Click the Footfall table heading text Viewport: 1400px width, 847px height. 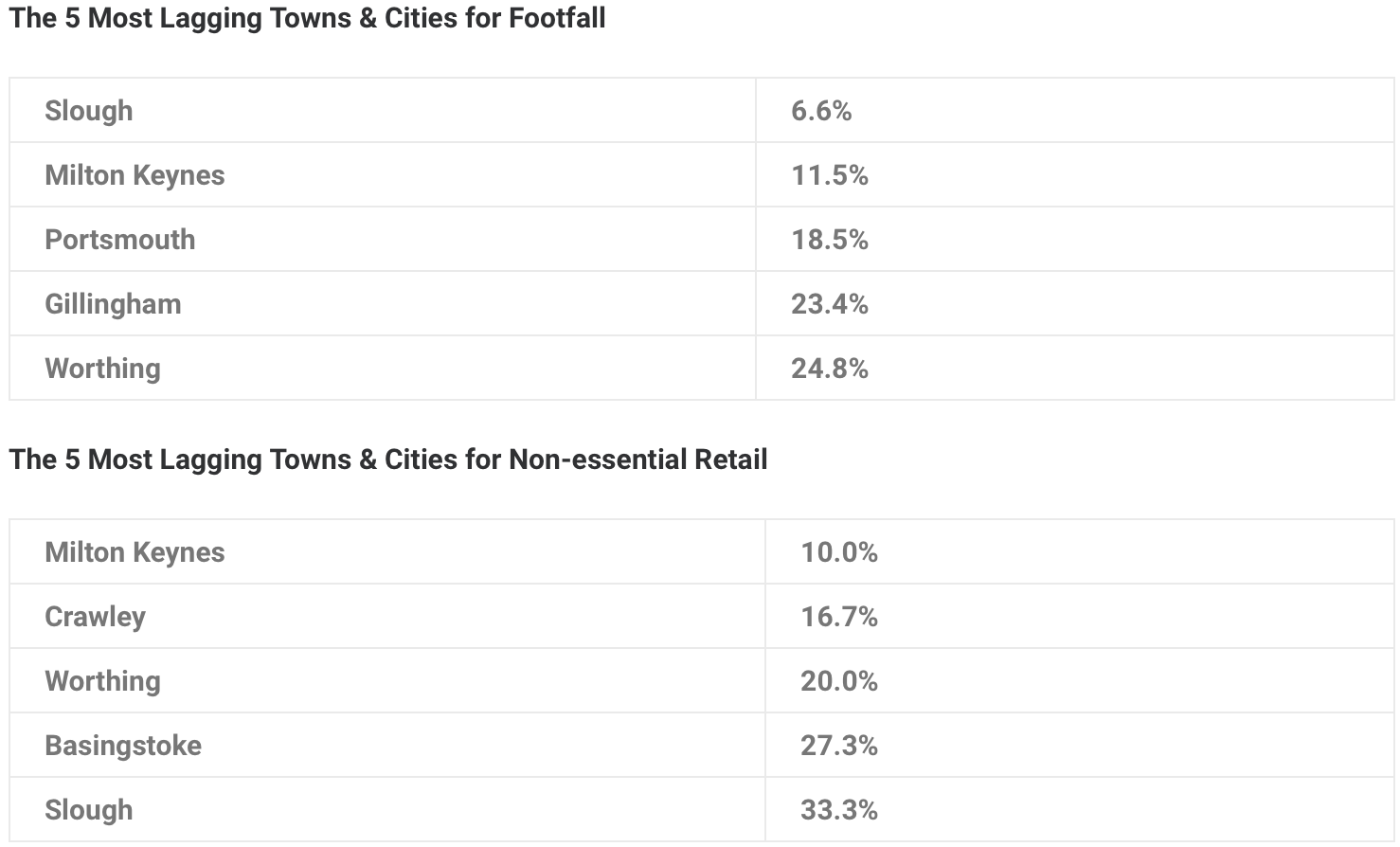(307, 18)
